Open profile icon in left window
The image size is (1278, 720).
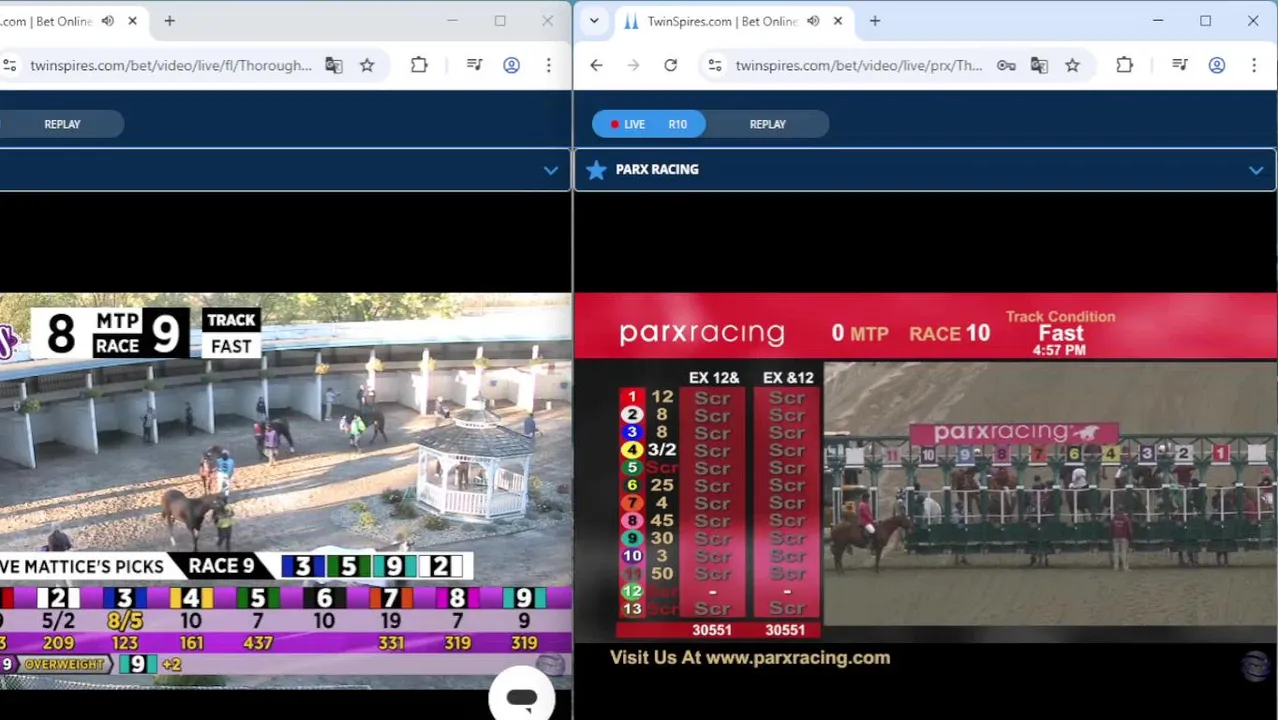[x=511, y=65]
